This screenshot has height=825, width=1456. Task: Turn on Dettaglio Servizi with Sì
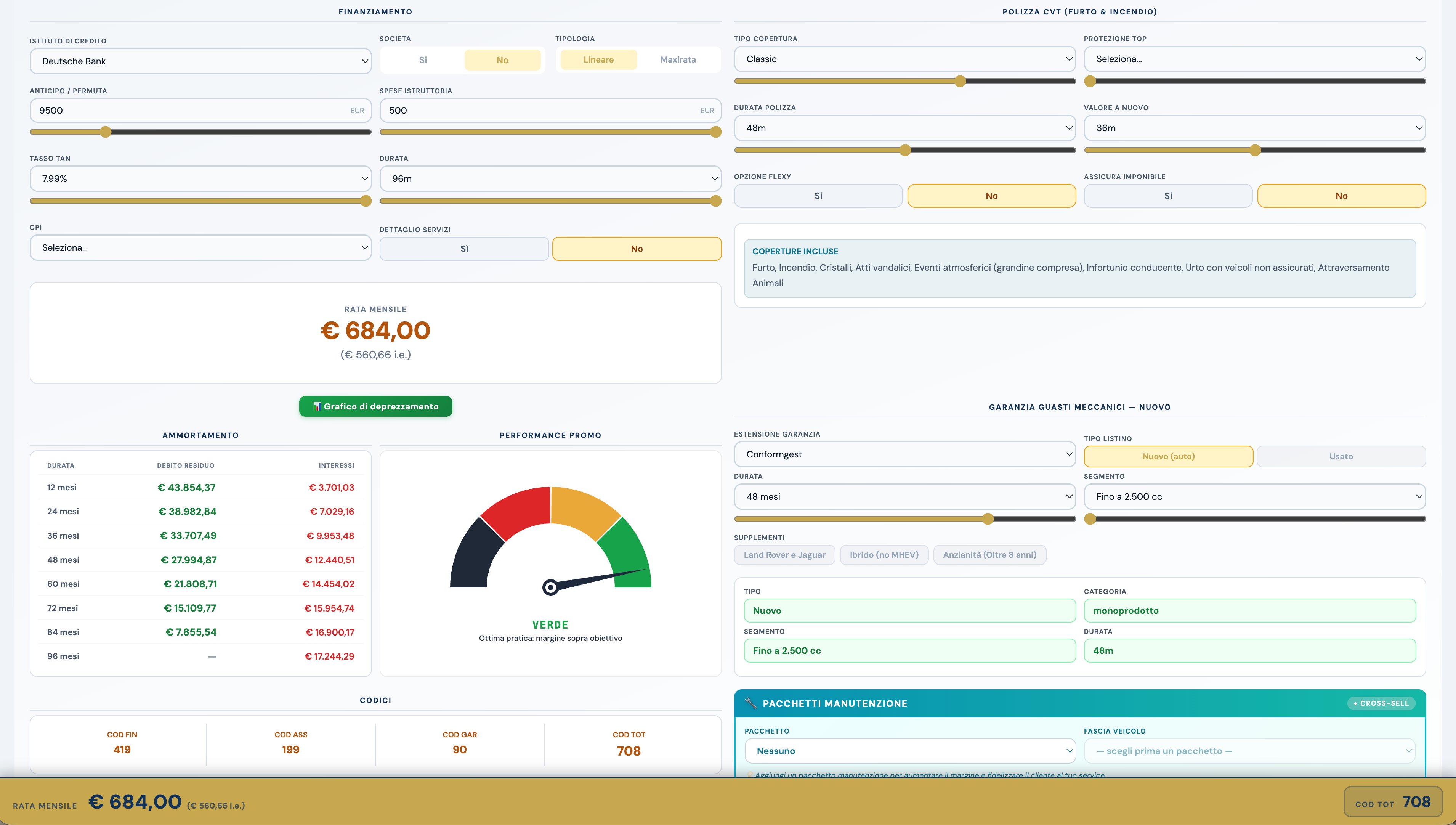click(464, 249)
